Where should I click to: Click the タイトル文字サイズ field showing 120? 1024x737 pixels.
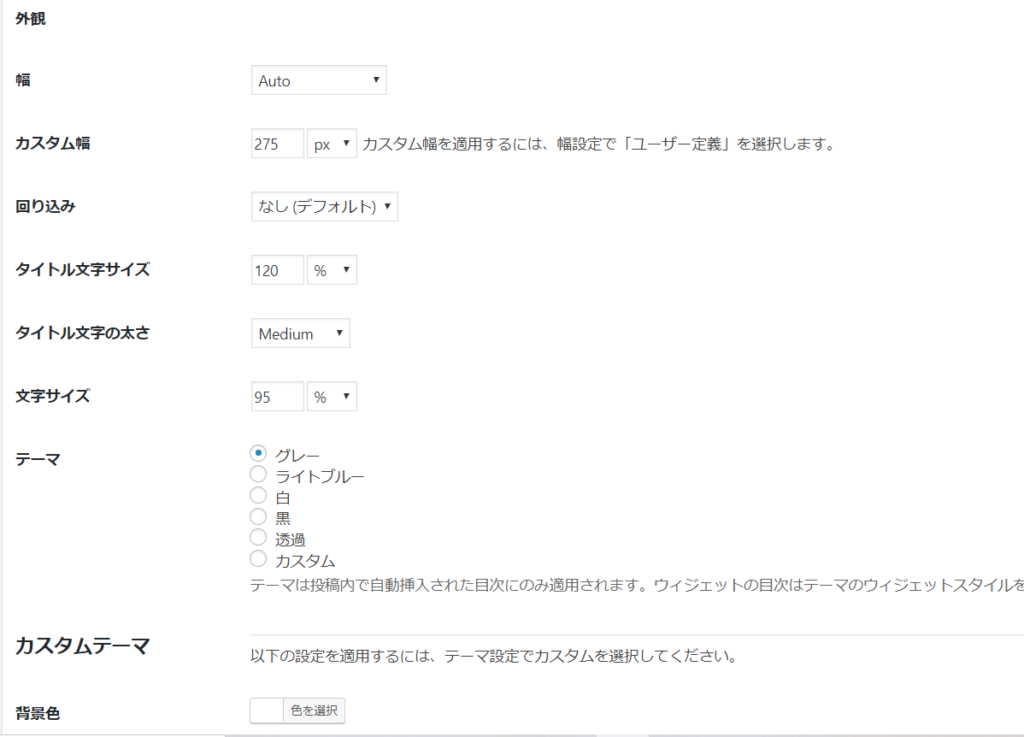click(x=277, y=270)
